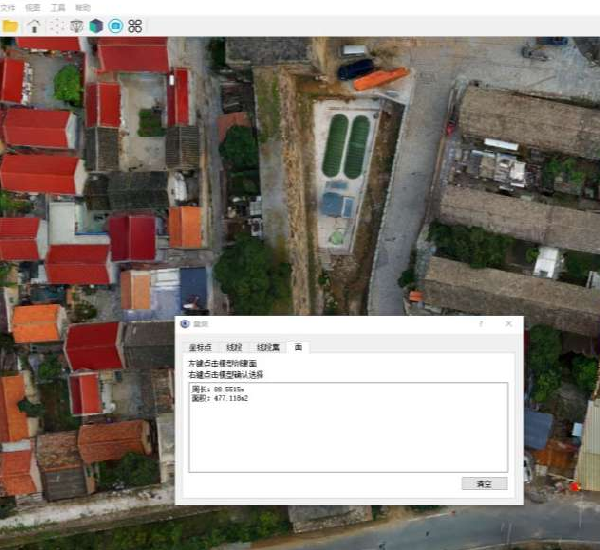This screenshot has height=550, width=600.
Task: Click the green oval tanks in aerial view
Action: pos(346,145)
